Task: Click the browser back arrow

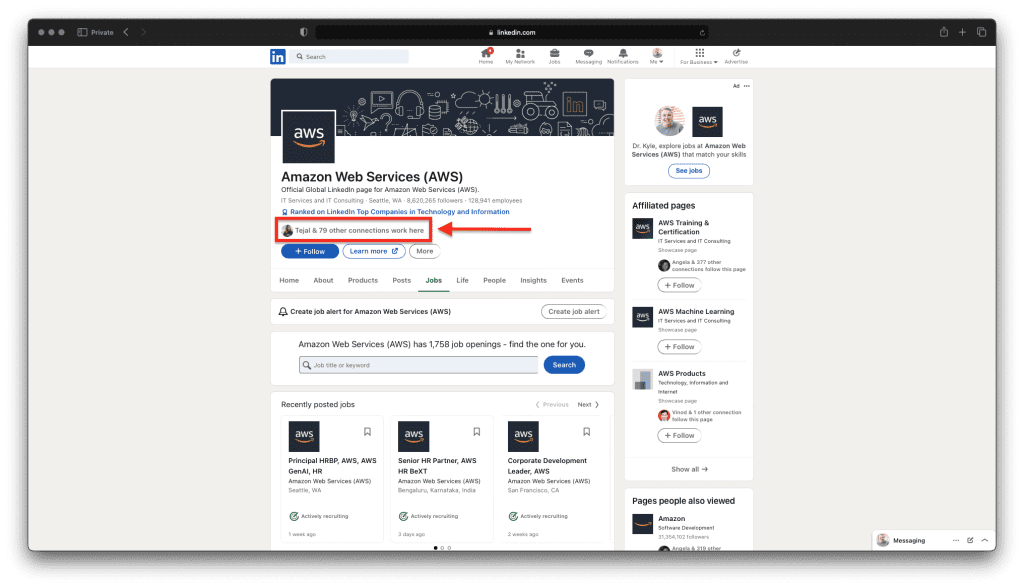Action: pyautogui.click(x=126, y=32)
